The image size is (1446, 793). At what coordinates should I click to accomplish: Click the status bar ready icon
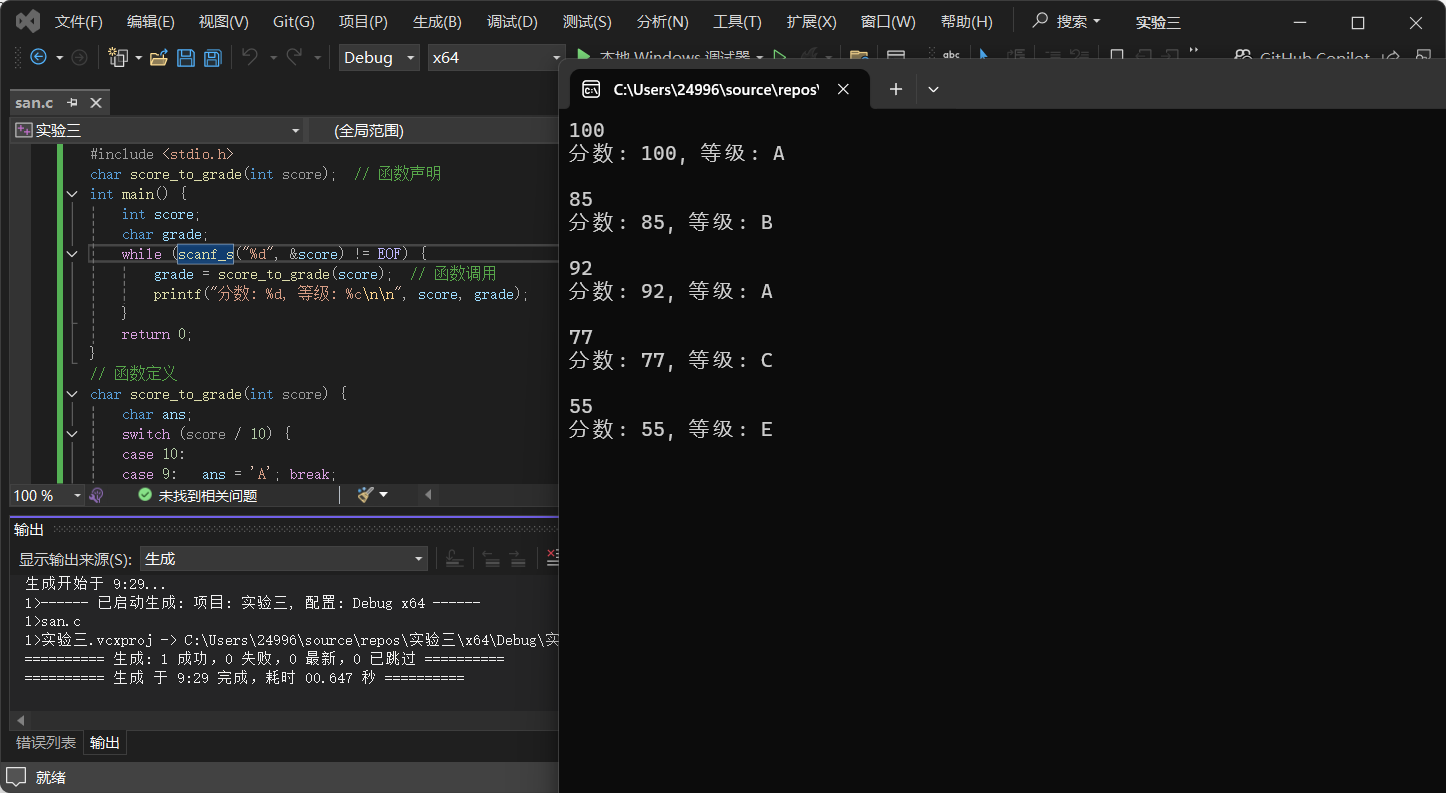[x=16, y=777]
